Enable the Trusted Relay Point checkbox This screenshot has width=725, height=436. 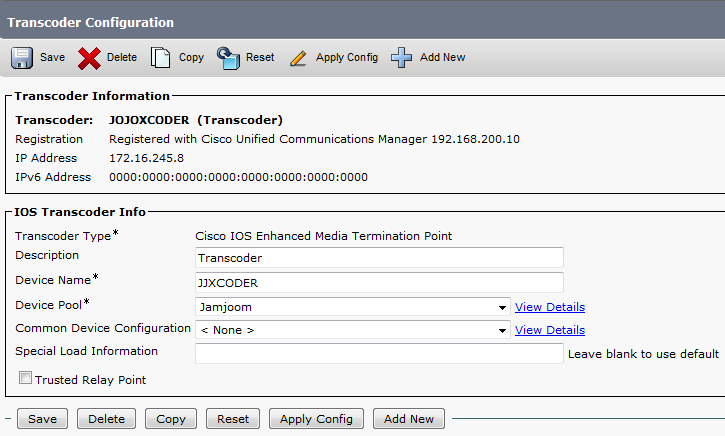[x=25, y=379]
